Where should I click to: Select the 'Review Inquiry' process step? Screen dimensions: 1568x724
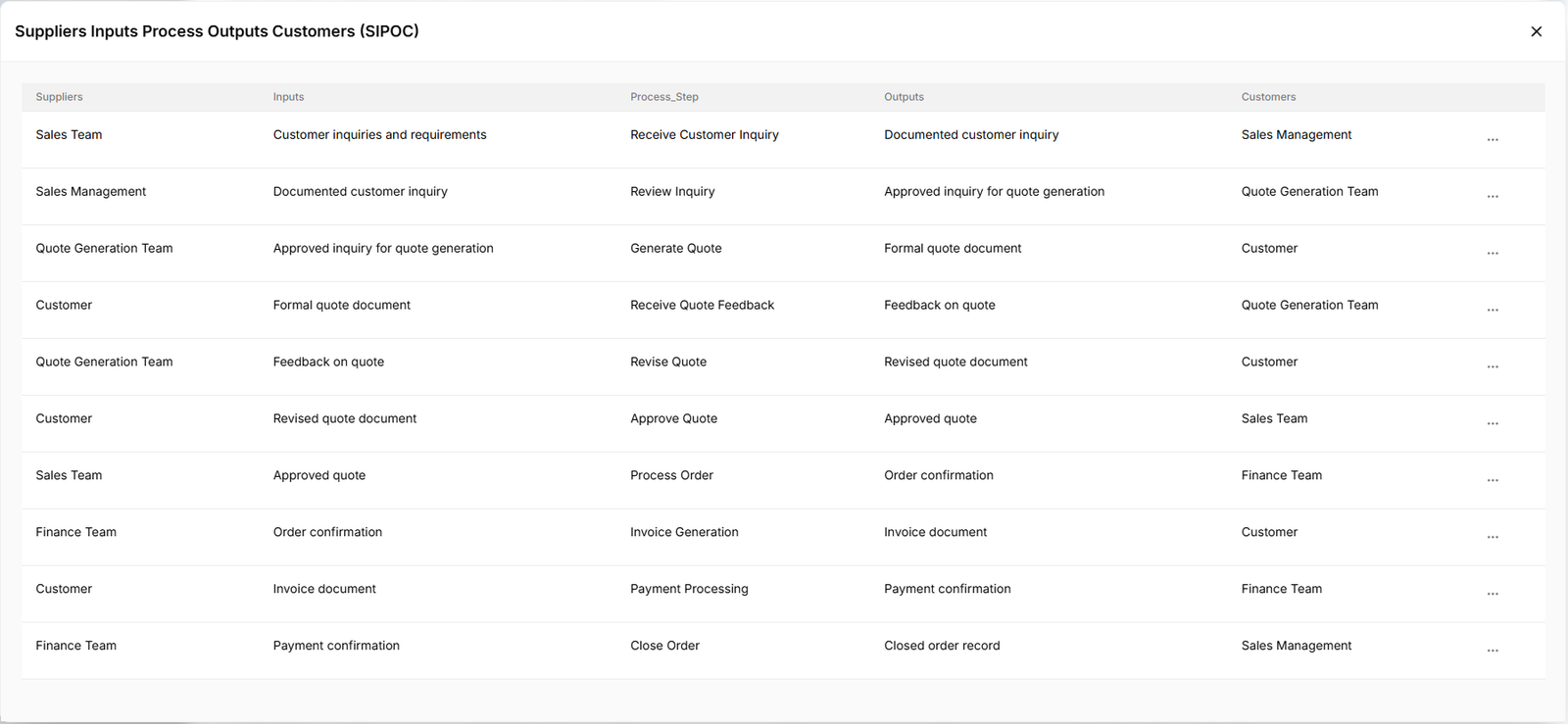point(672,192)
